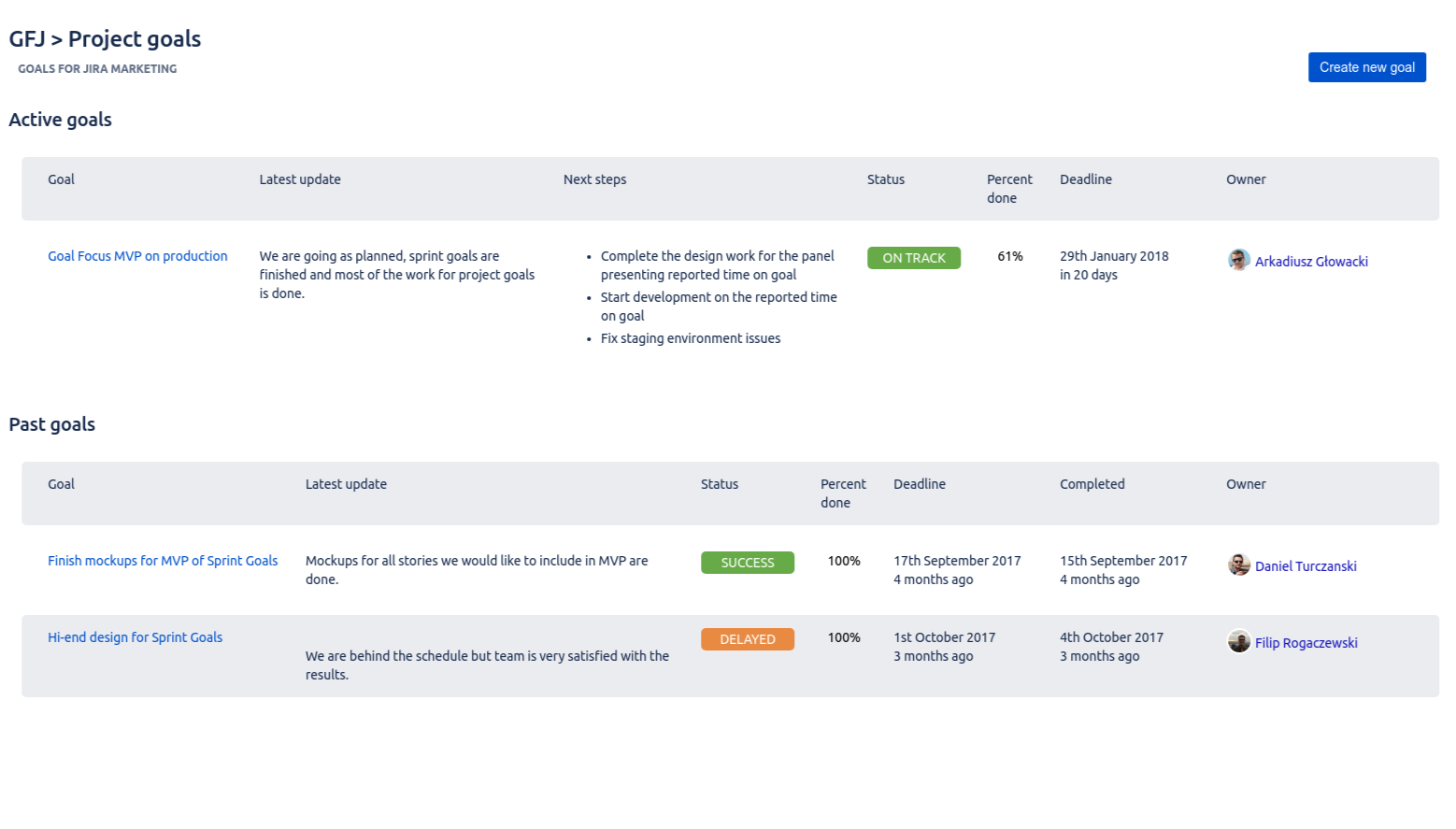Click the GFJ > Project goals title

tap(105, 39)
